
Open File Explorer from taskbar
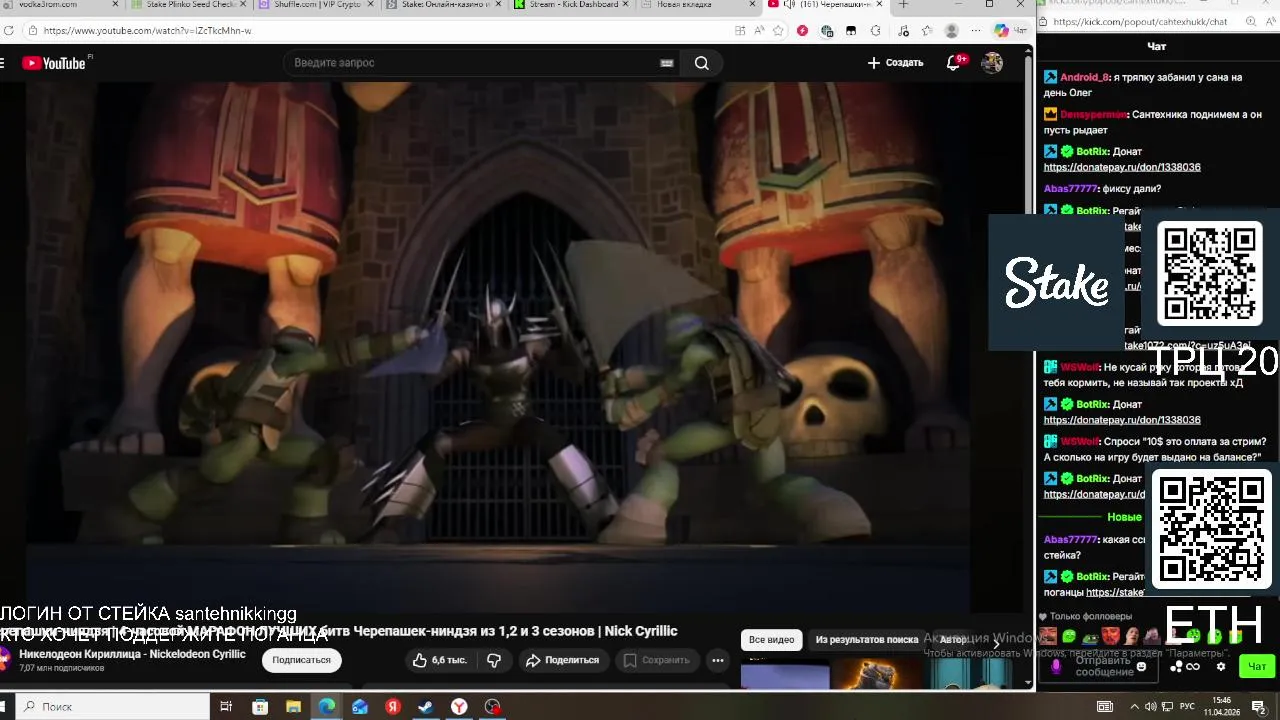click(x=293, y=707)
